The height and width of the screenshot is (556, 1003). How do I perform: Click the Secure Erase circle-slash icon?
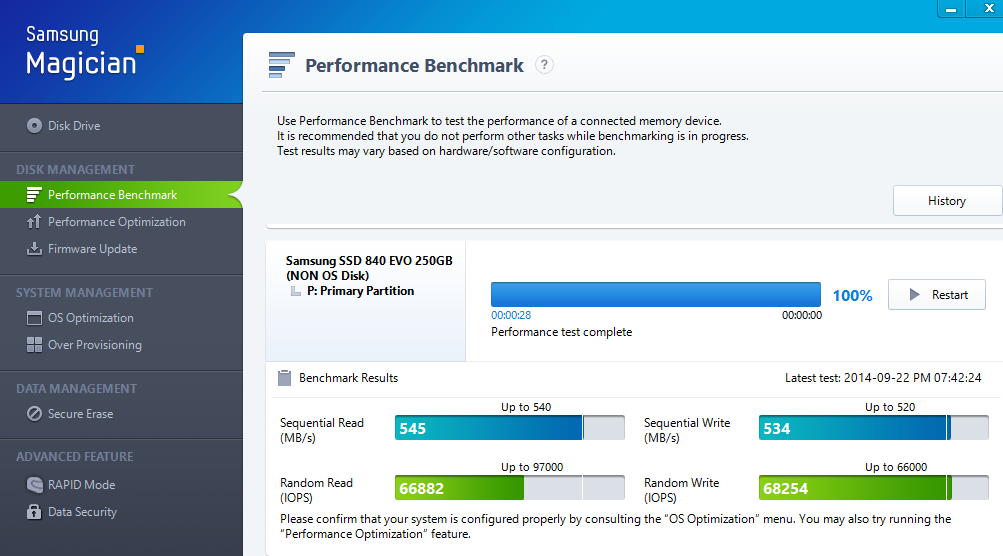pyautogui.click(x=34, y=414)
